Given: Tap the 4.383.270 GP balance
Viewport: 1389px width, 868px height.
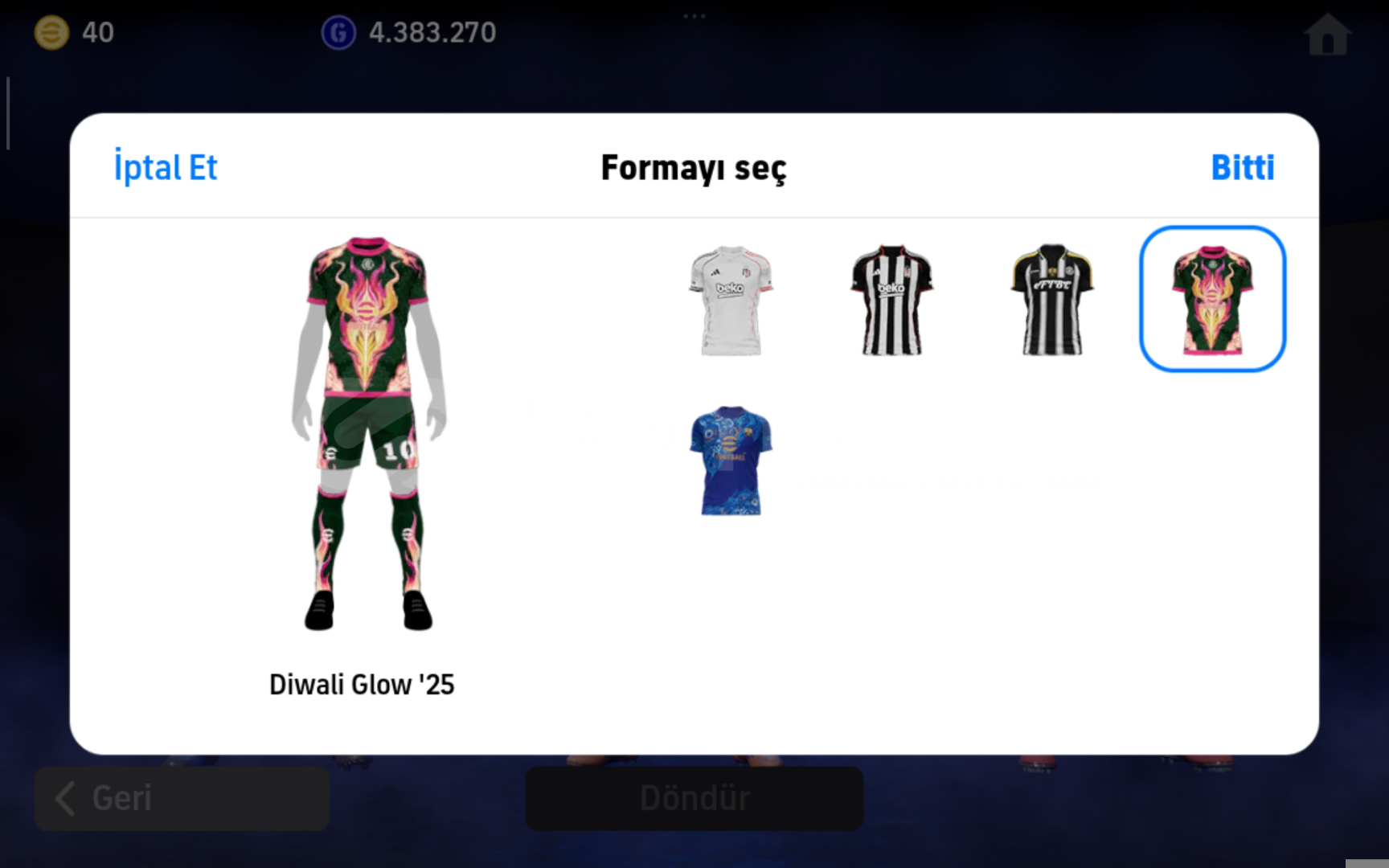Looking at the screenshot, I should [432, 33].
